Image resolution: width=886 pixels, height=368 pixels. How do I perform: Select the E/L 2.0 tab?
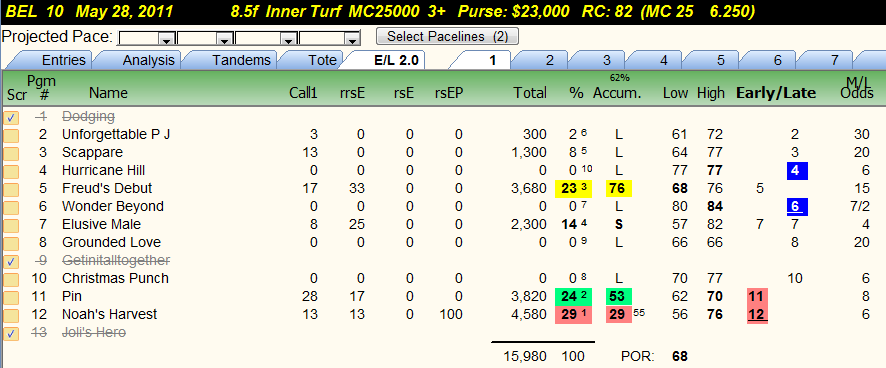pyautogui.click(x=396, y=60)
